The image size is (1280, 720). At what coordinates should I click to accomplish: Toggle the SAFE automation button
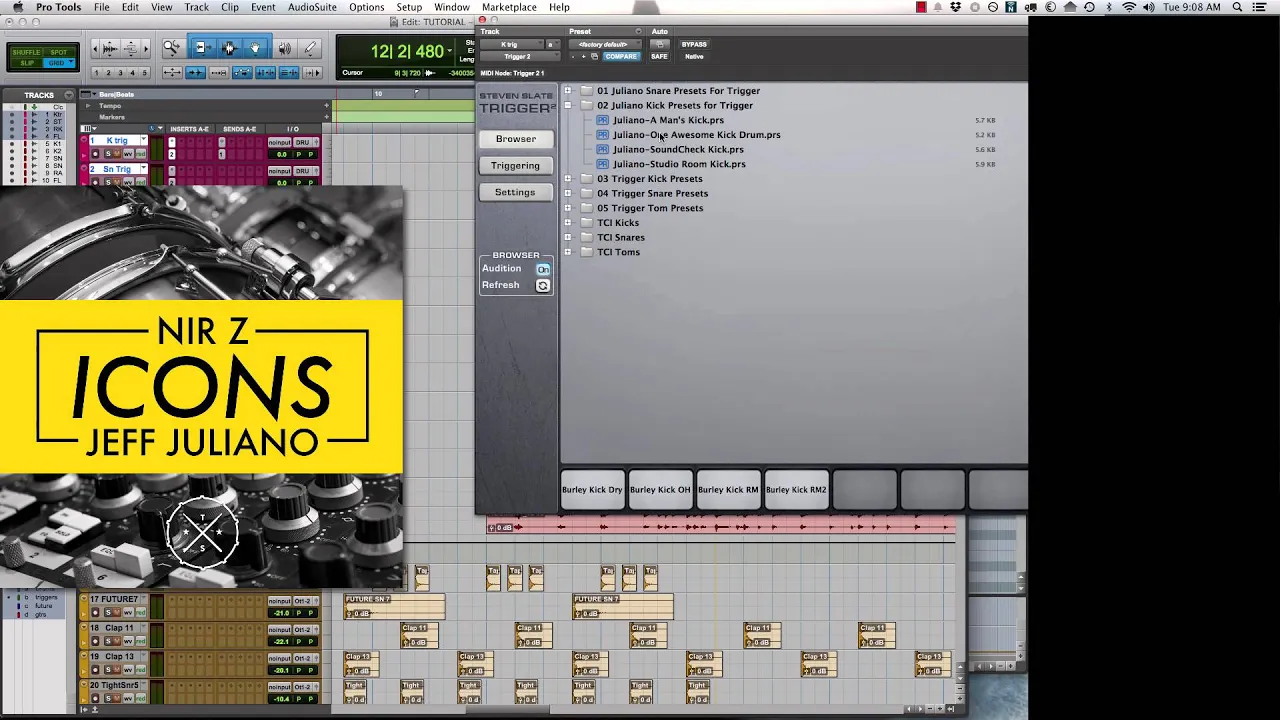pyautogui.click(x=659, y=56)
